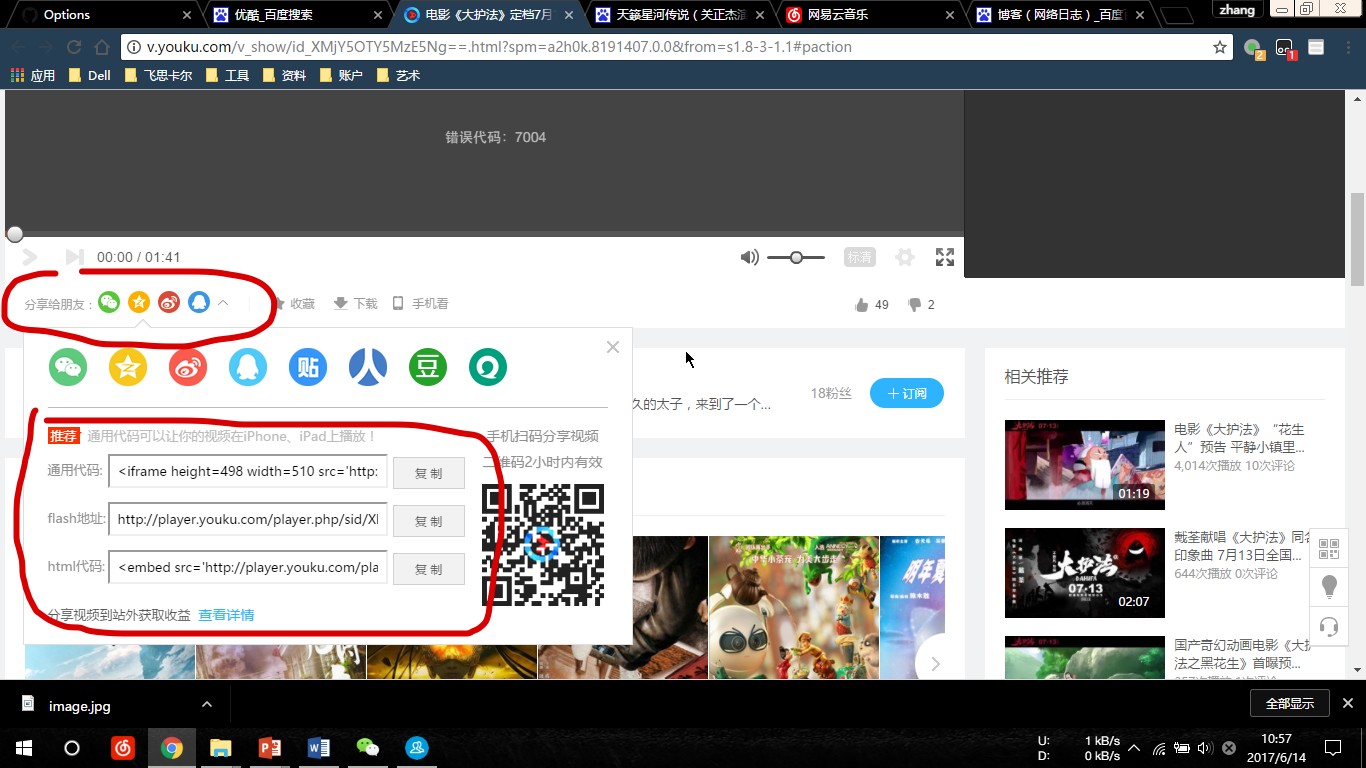This screenshot has width=1366, height=768.
Task: Adjust the volume slider handle
Action: [x=796, y=257]
